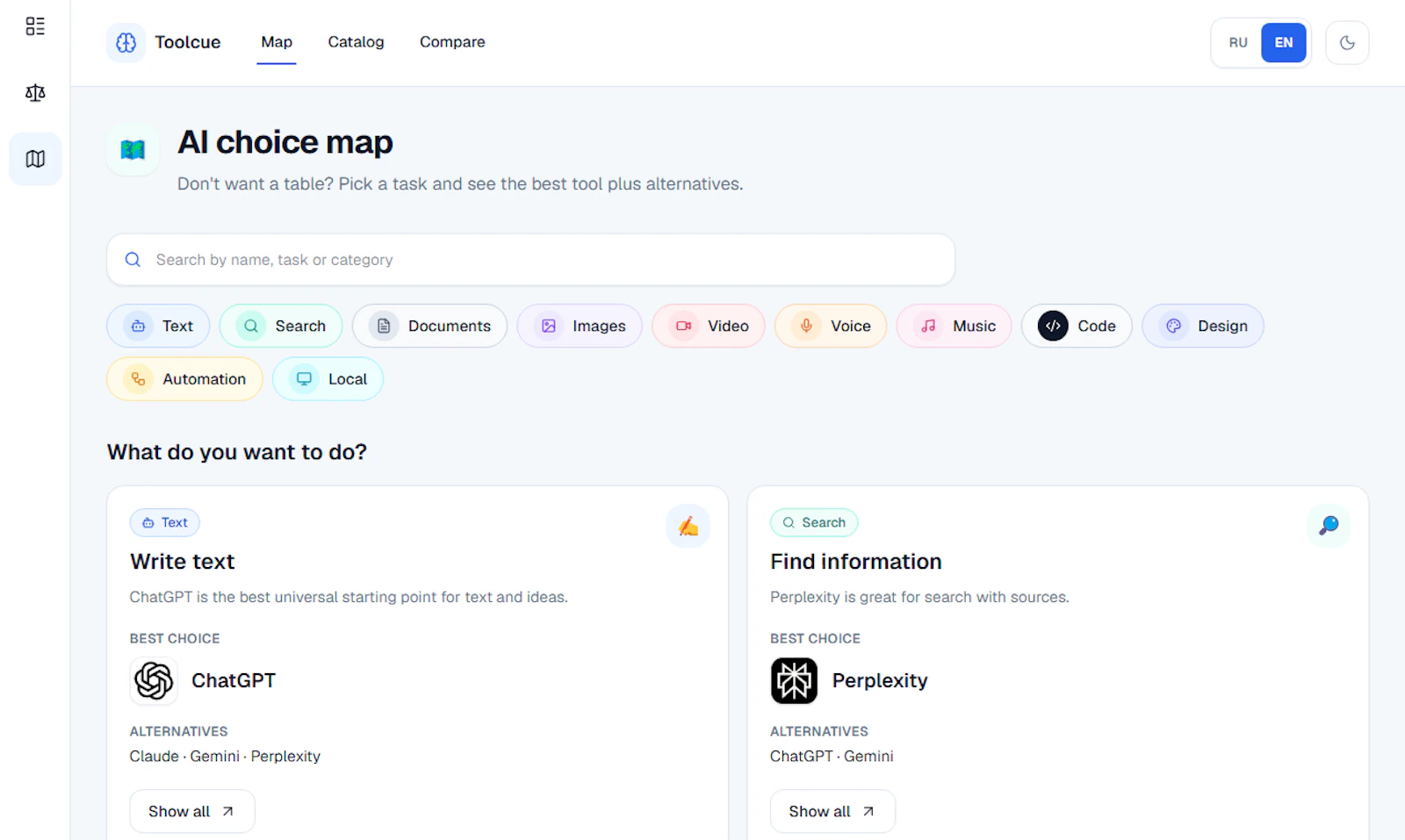Screen dimensions: 1405x840
Task: Open the ChatGPT best choice name
Action: [234, 681]
